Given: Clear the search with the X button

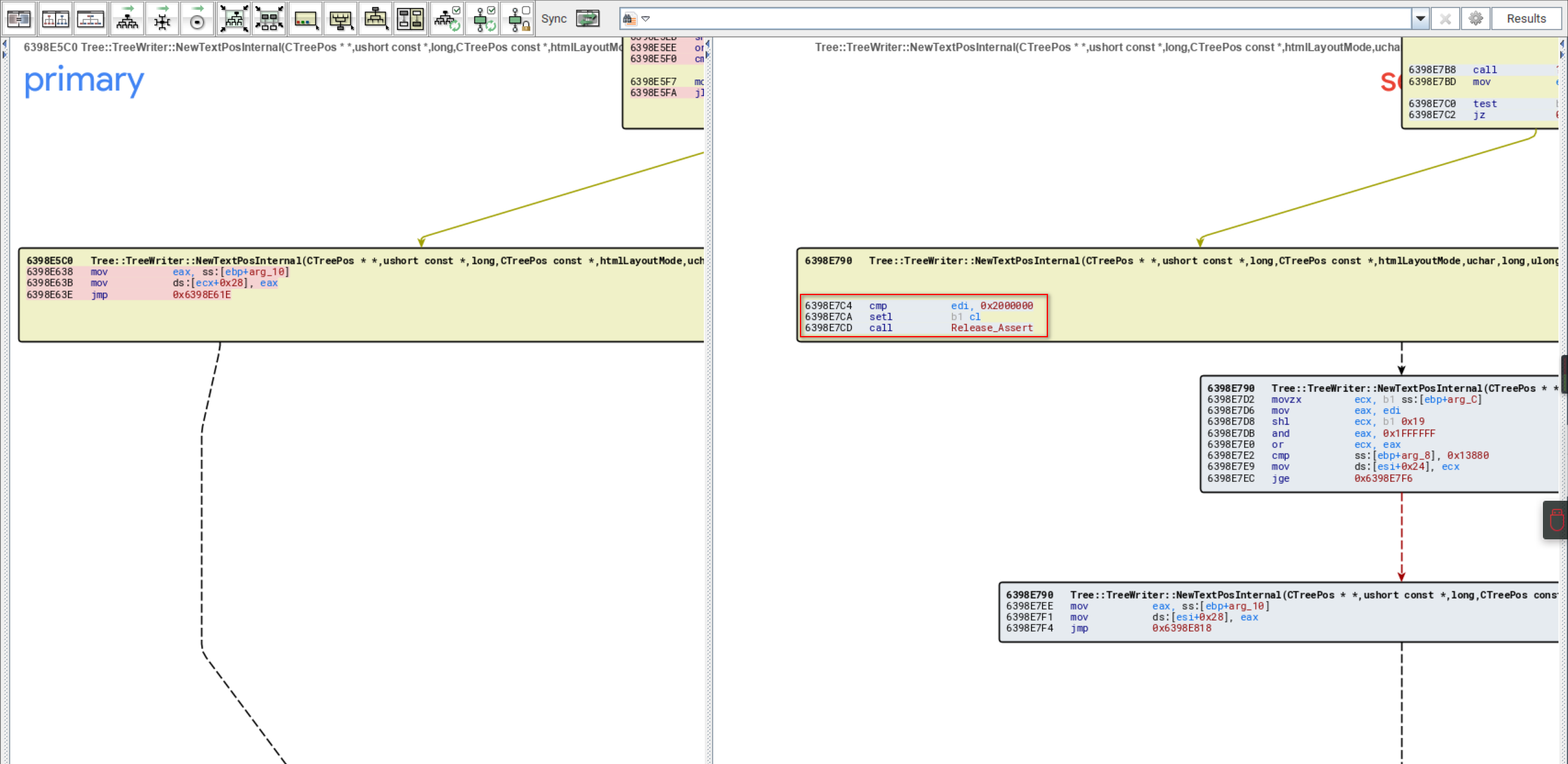Looking at the screenshot, I should point(1445,19).
